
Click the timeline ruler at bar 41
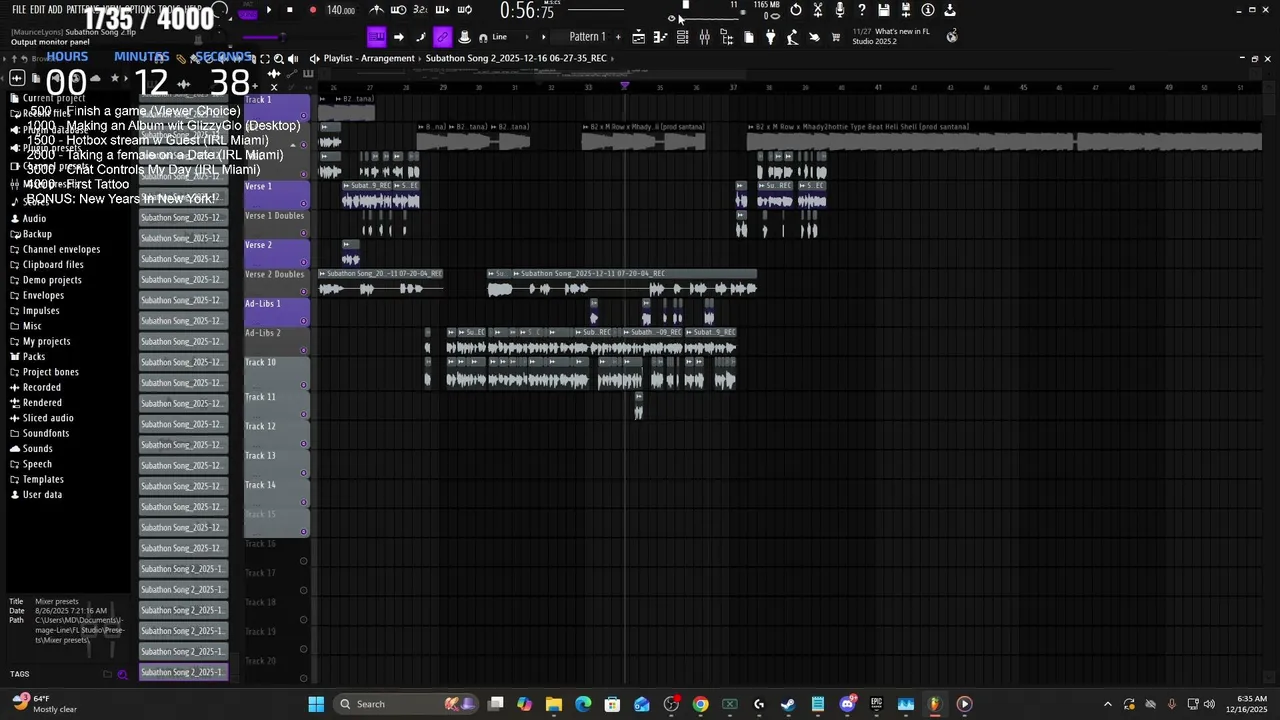click(878, 87)
